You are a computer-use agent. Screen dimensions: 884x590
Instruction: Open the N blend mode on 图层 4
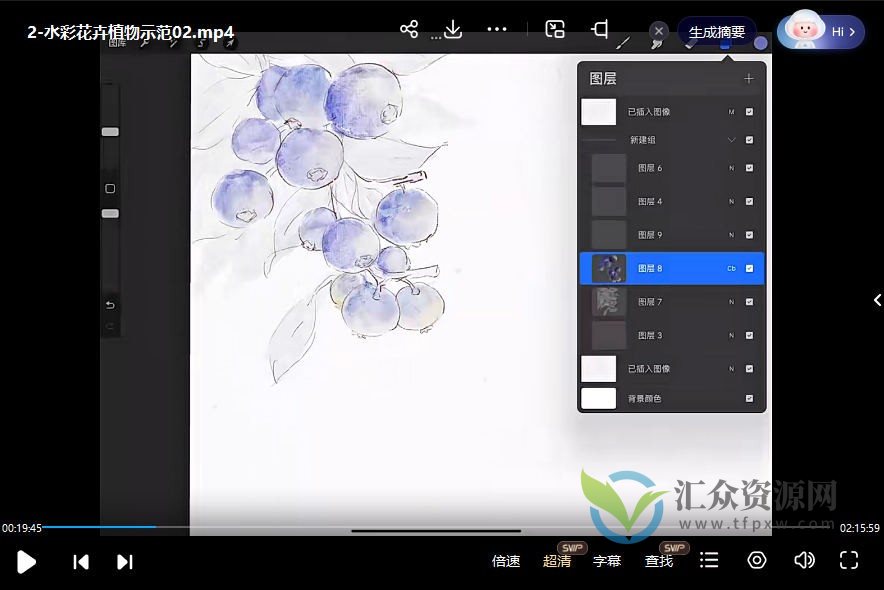pos(729,201)
